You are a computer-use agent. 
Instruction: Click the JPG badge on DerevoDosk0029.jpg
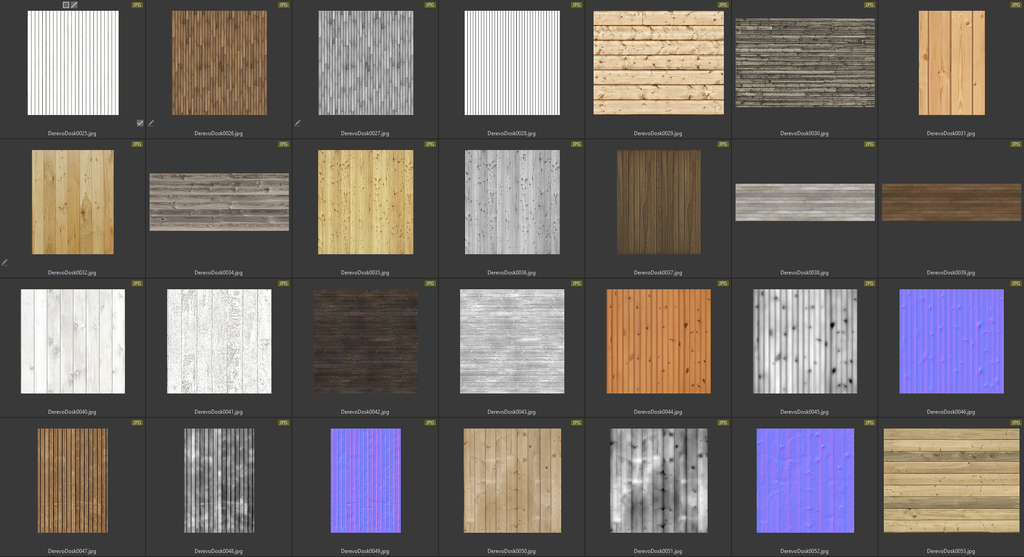(x=722, y=5)
